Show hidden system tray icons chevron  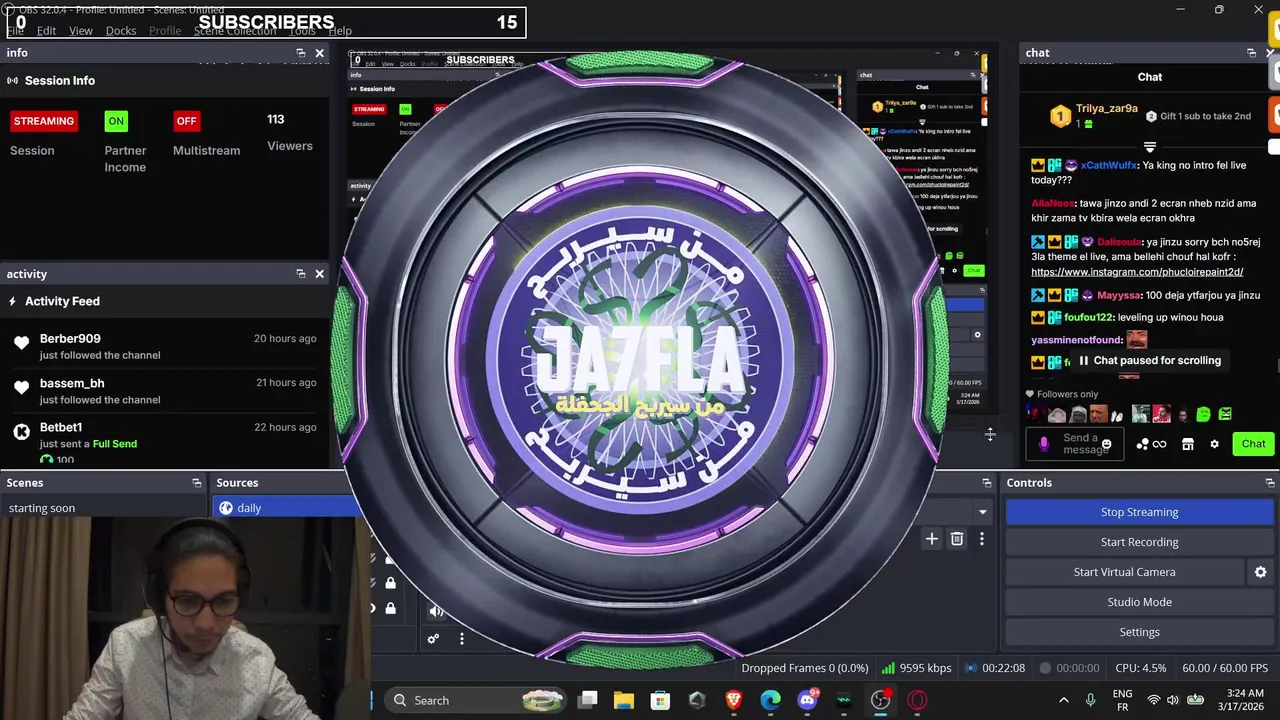click(1063, 700)
